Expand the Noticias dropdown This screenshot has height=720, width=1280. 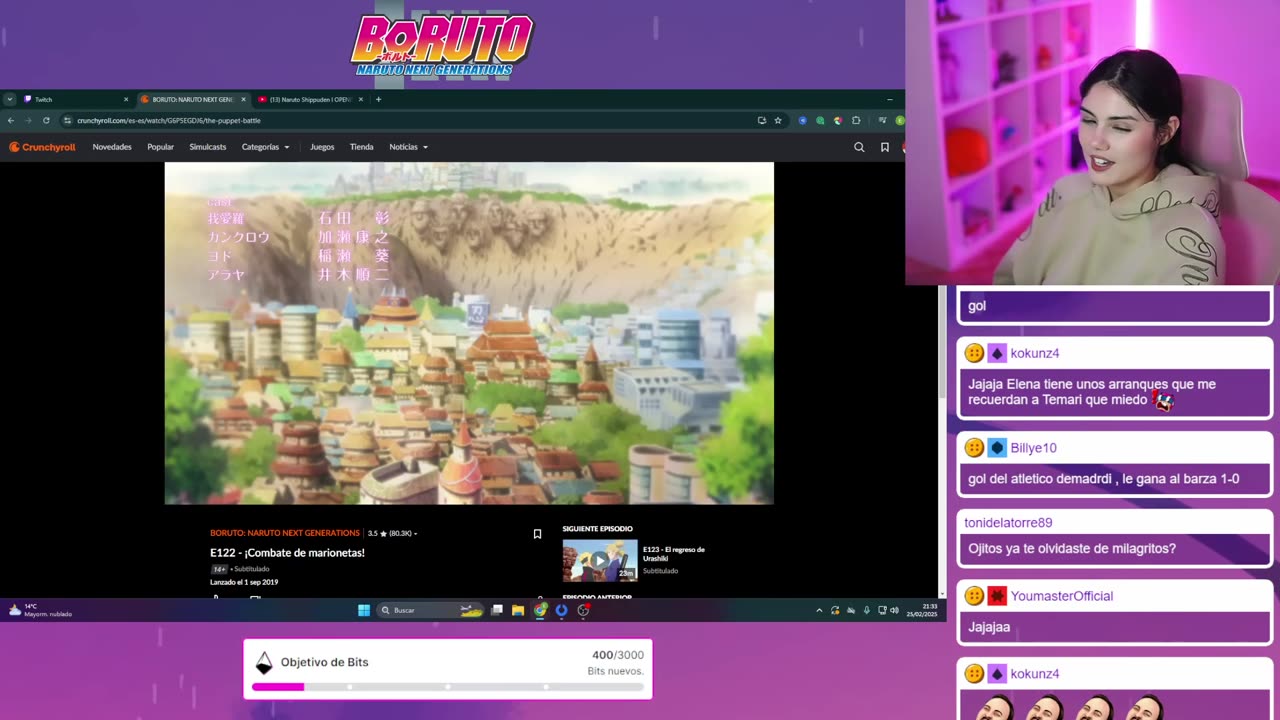click(x=408, y=147)
